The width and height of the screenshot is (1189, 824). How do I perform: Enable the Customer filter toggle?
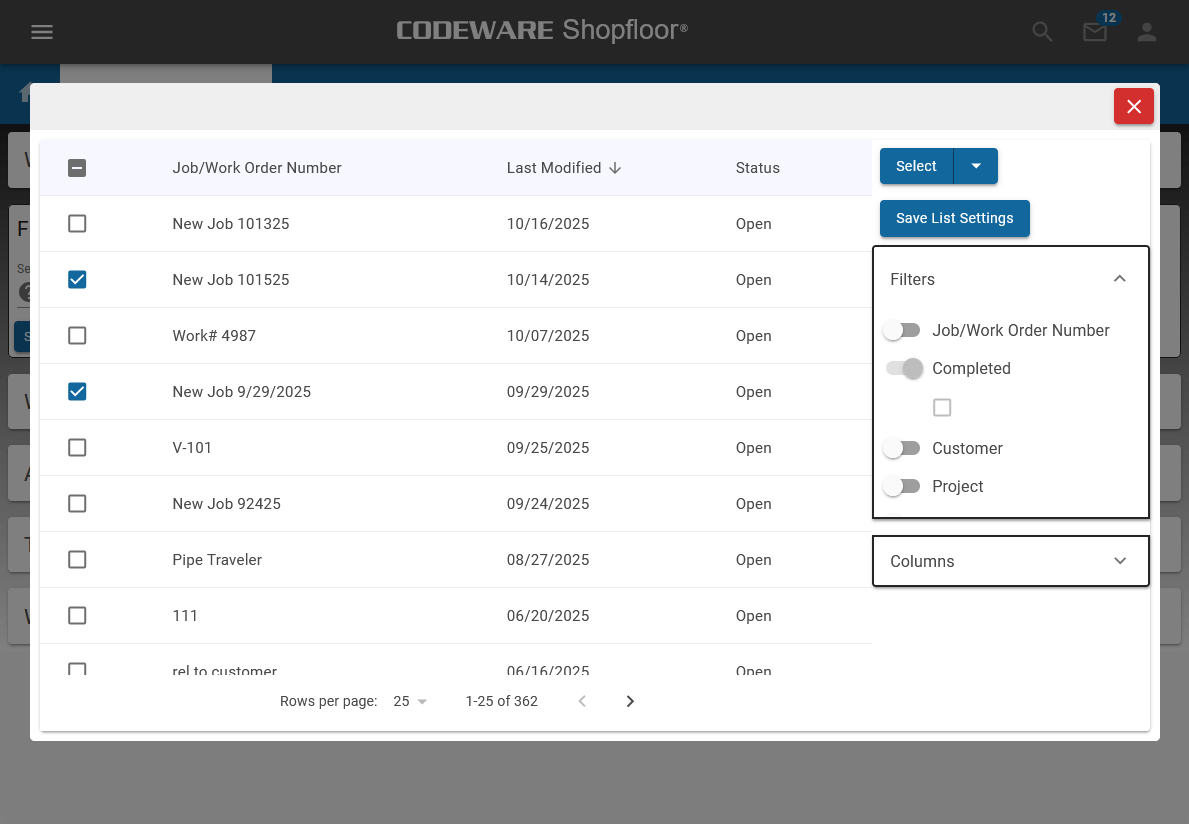[x=902, y=449]
